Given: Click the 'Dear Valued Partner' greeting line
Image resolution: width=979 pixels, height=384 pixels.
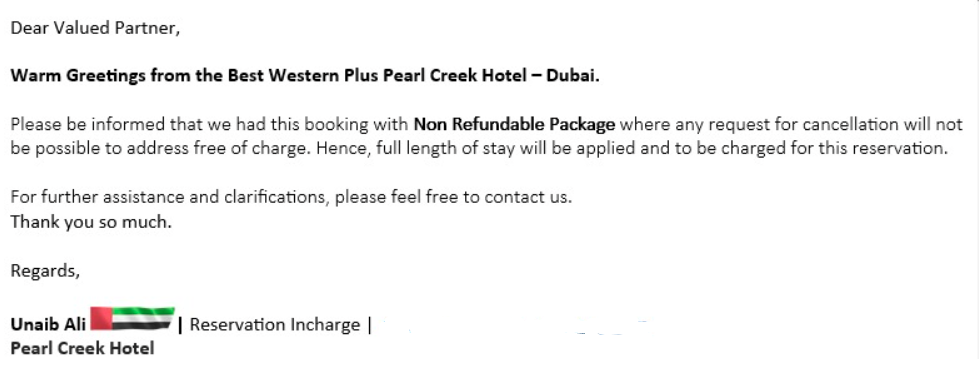Looking at the screenshot, I should point(96,28).
